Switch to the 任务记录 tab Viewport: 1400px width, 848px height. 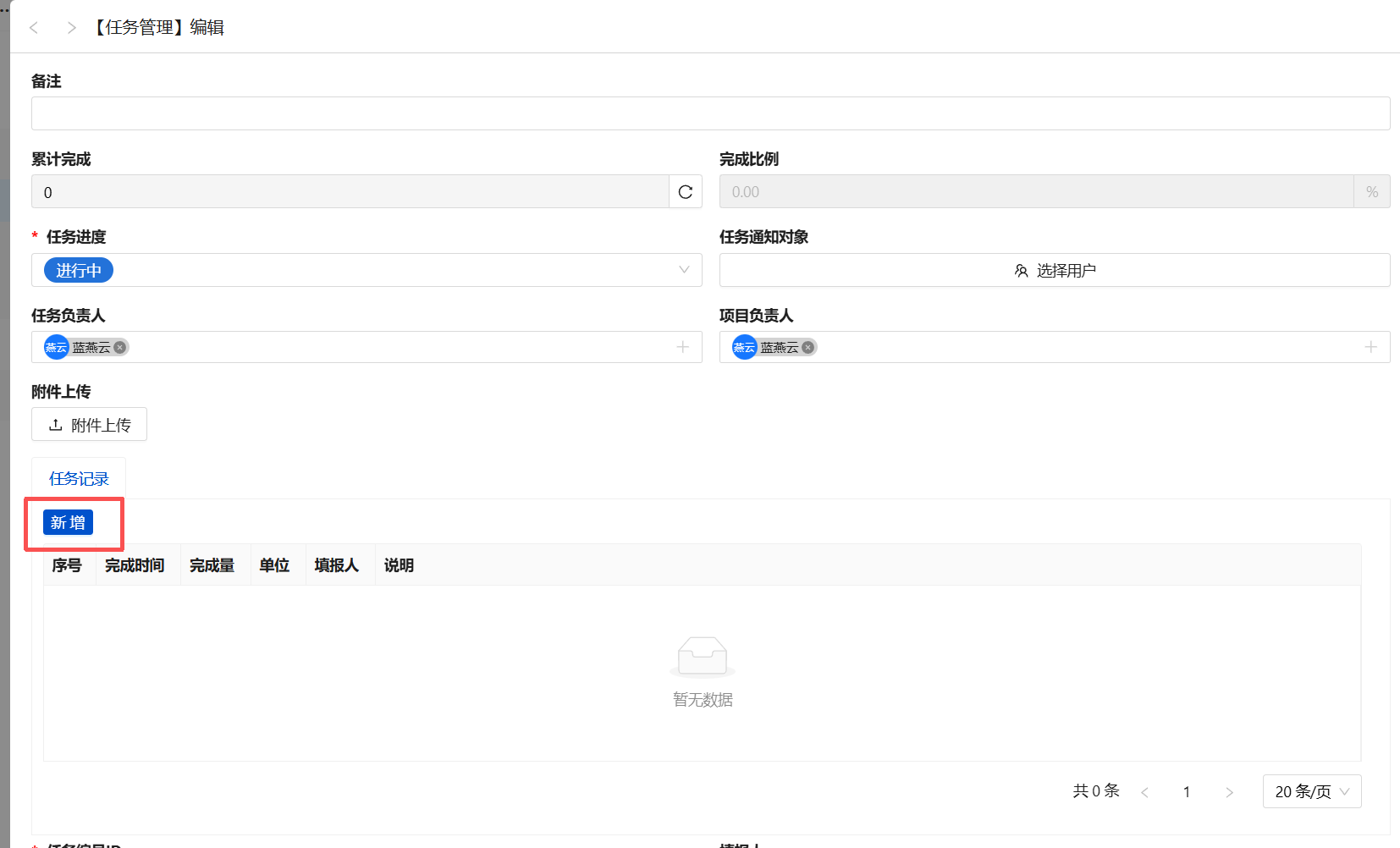coord(79,479)
